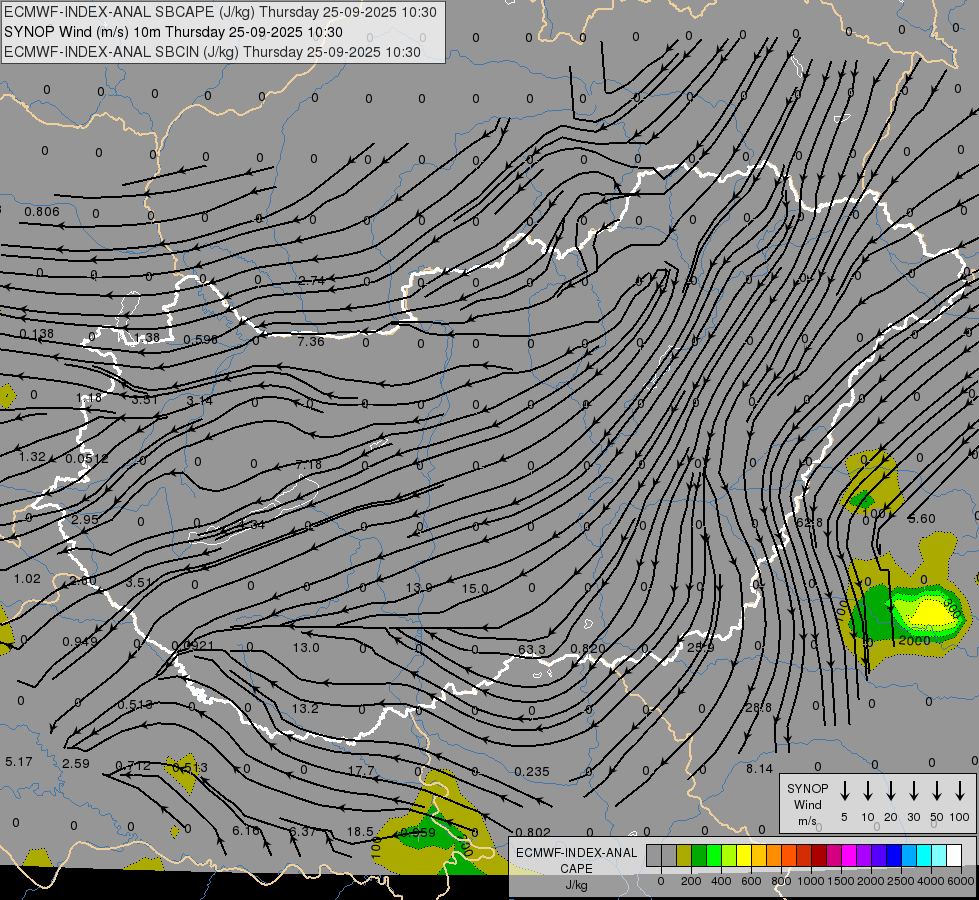Pick the olive swatch in the CAPE legend

pos(684,856)
